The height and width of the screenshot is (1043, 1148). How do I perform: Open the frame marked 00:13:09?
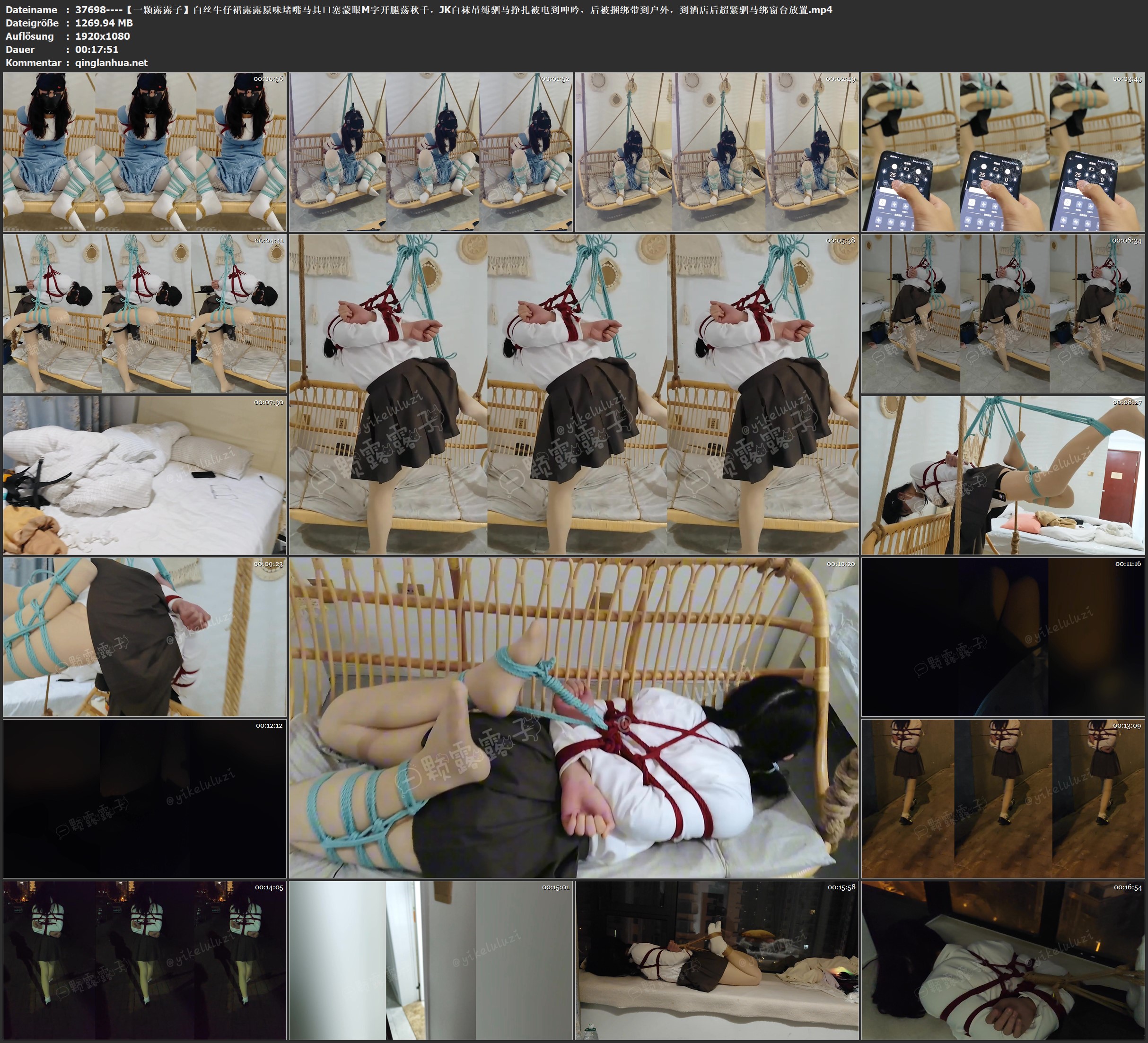[1002, 799]
